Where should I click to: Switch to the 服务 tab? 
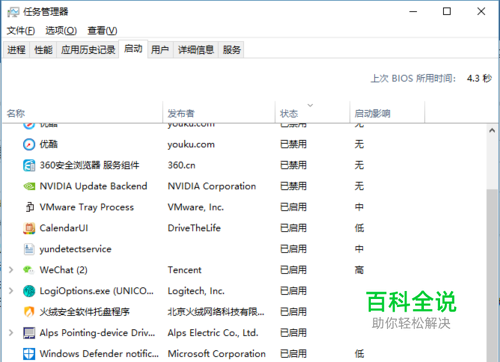click(x=231, y=50)
